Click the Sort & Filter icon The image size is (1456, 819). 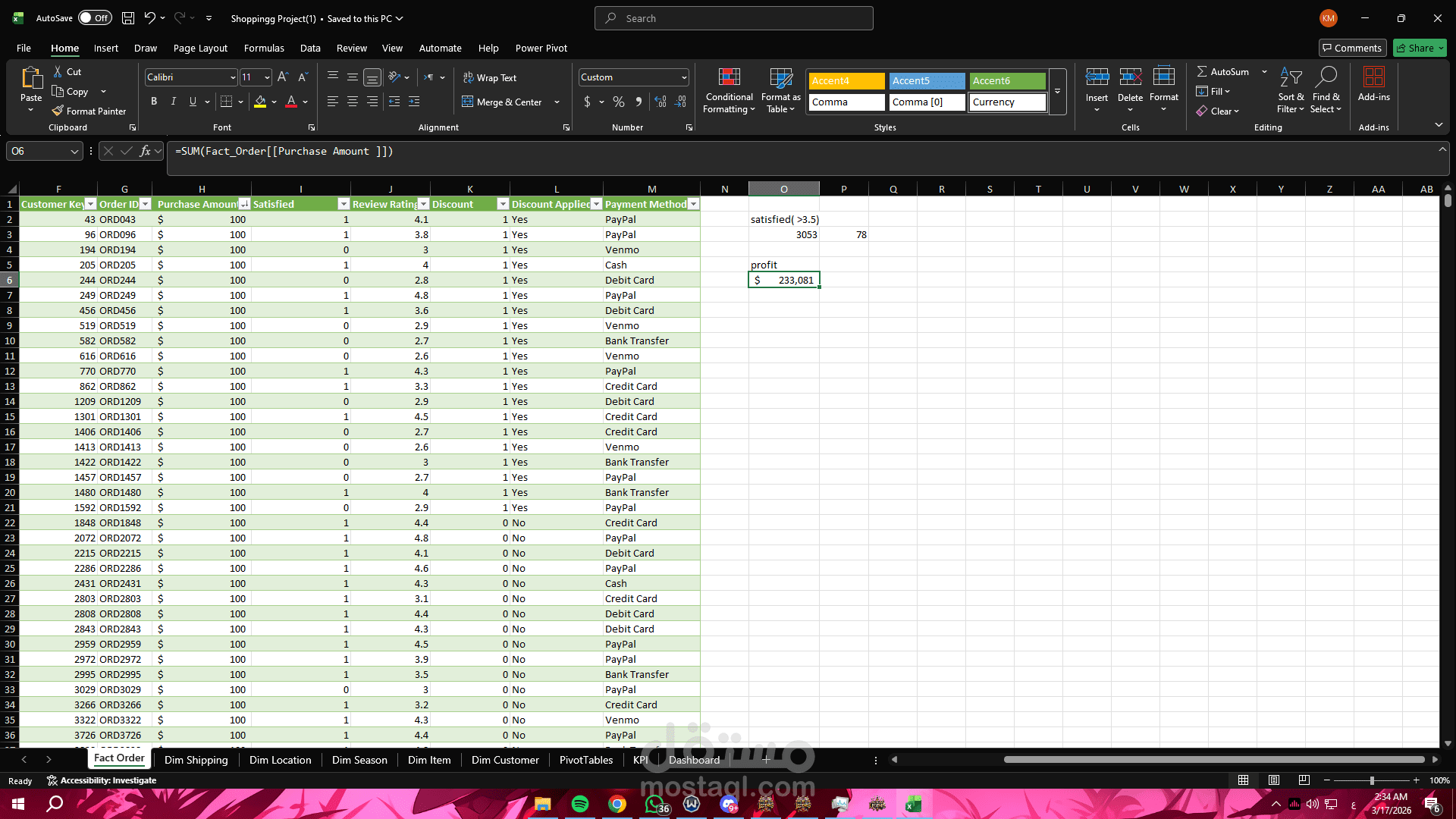pos(1290,78)
